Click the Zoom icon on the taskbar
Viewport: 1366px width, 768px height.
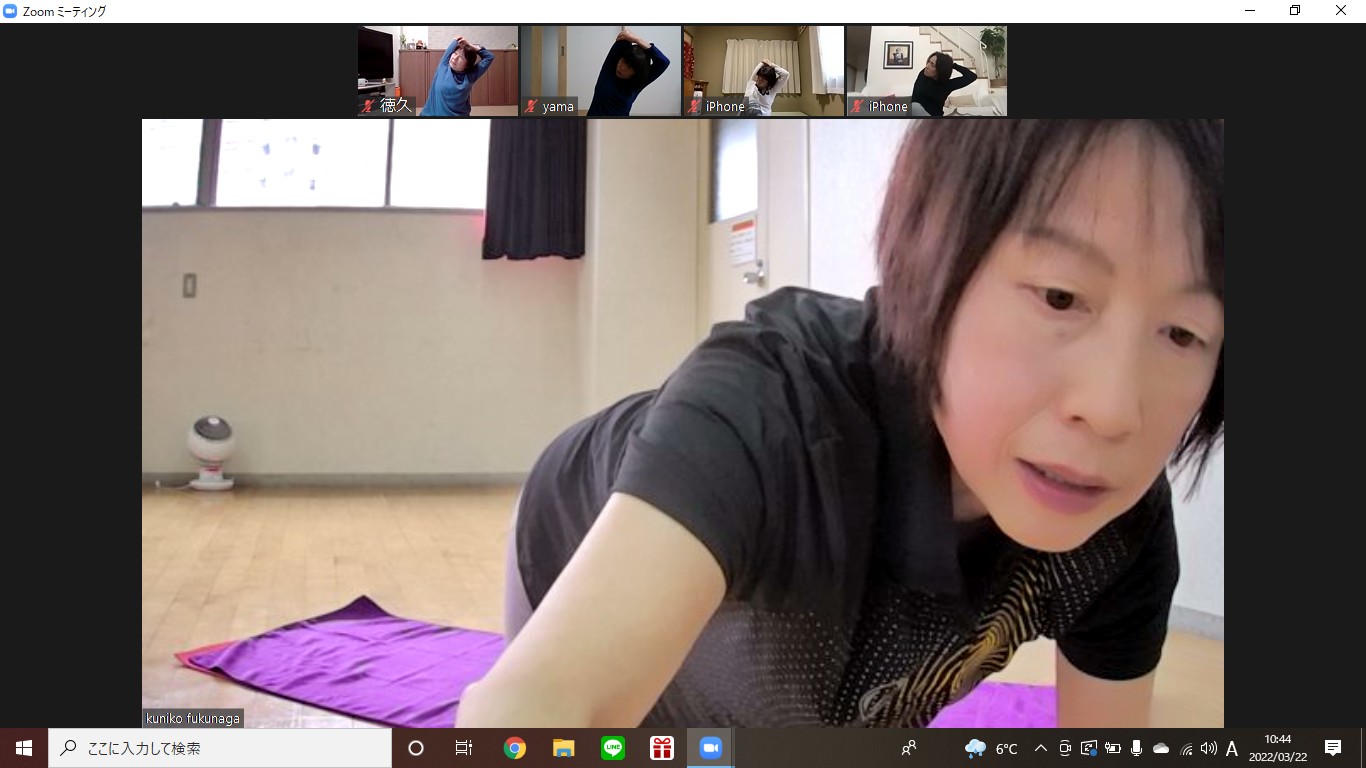[711, 748]
